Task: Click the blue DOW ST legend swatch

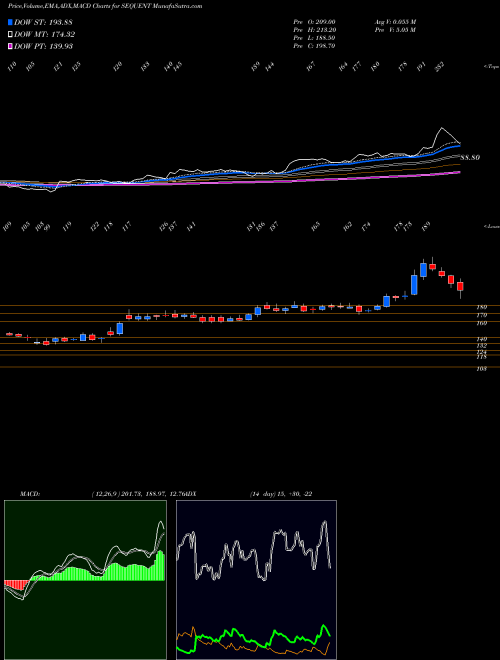Action: (x=11, y=22)
